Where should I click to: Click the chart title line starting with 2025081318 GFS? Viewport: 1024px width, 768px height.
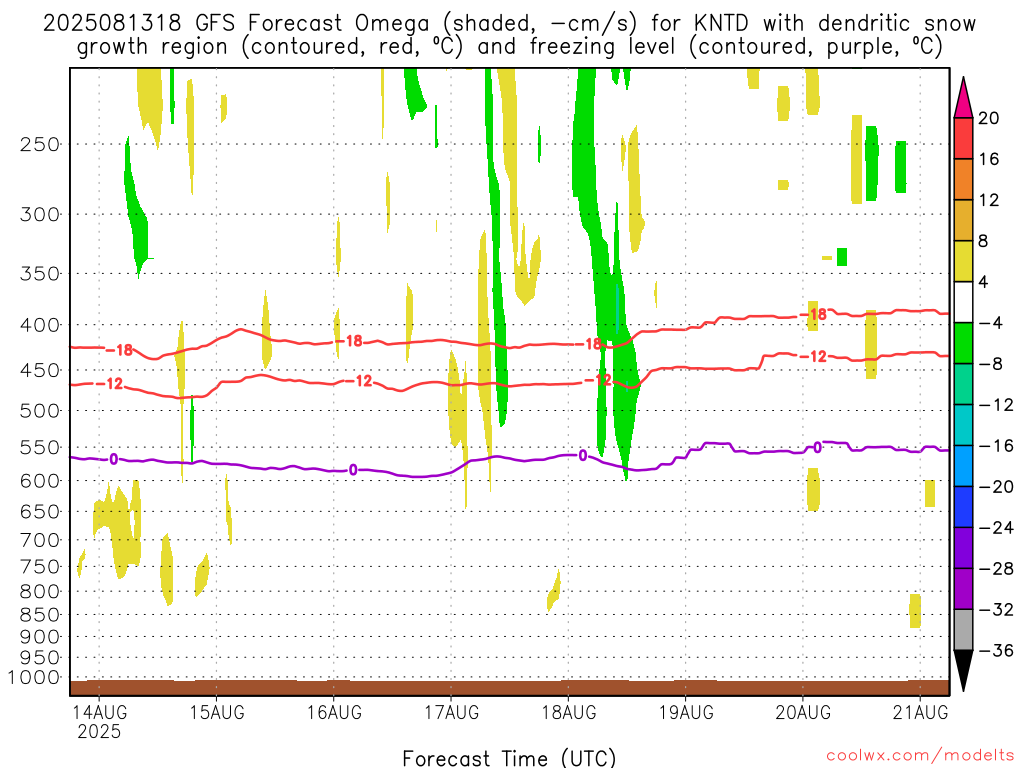[x=509, y=24]
